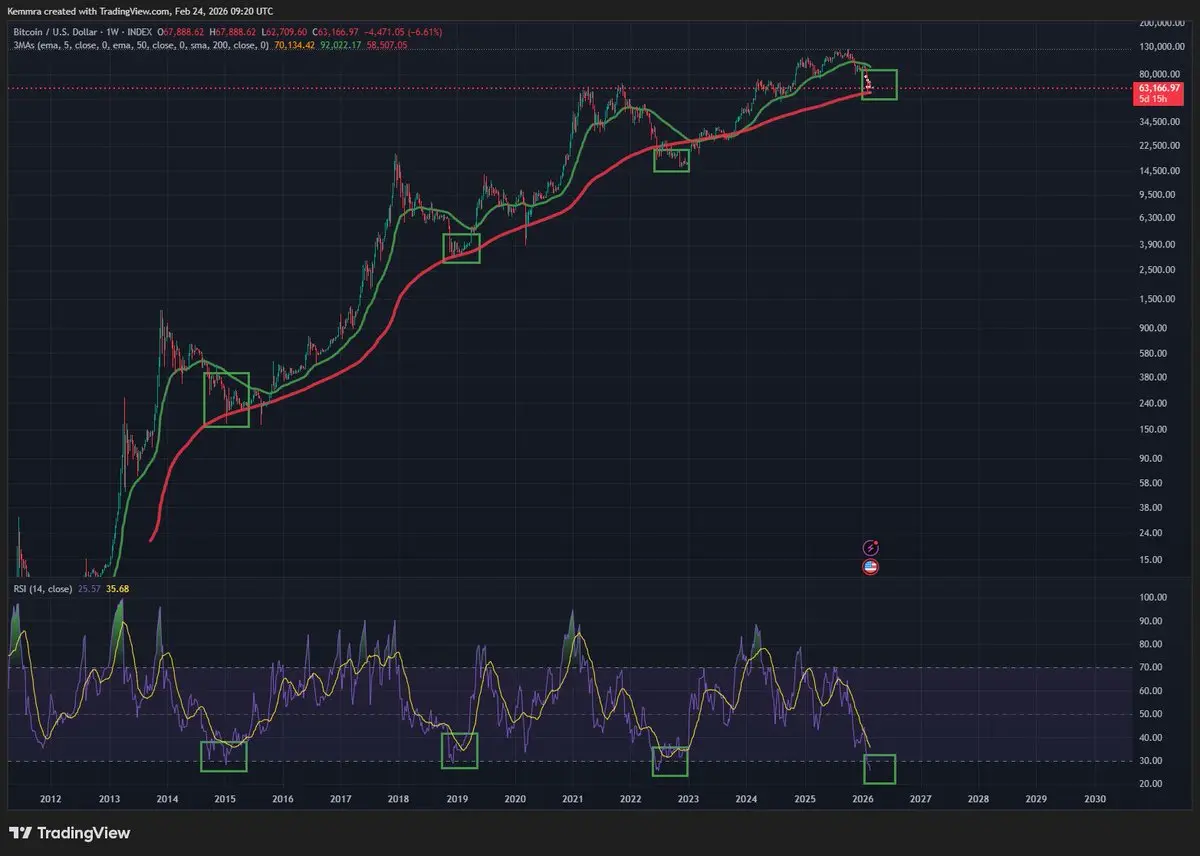Click the 2015 label on the time axis

(225, 799)
